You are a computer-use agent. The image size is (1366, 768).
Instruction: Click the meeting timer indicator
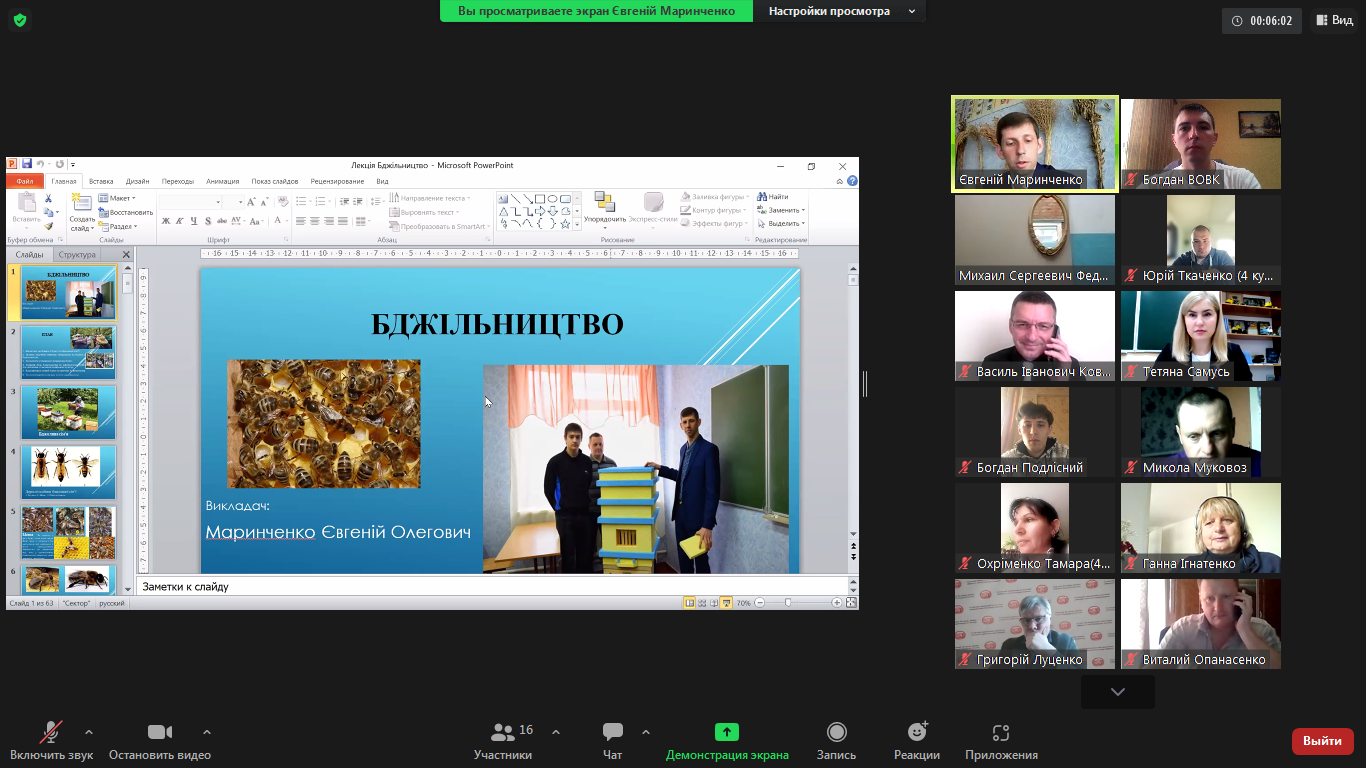pos(1262,20)
